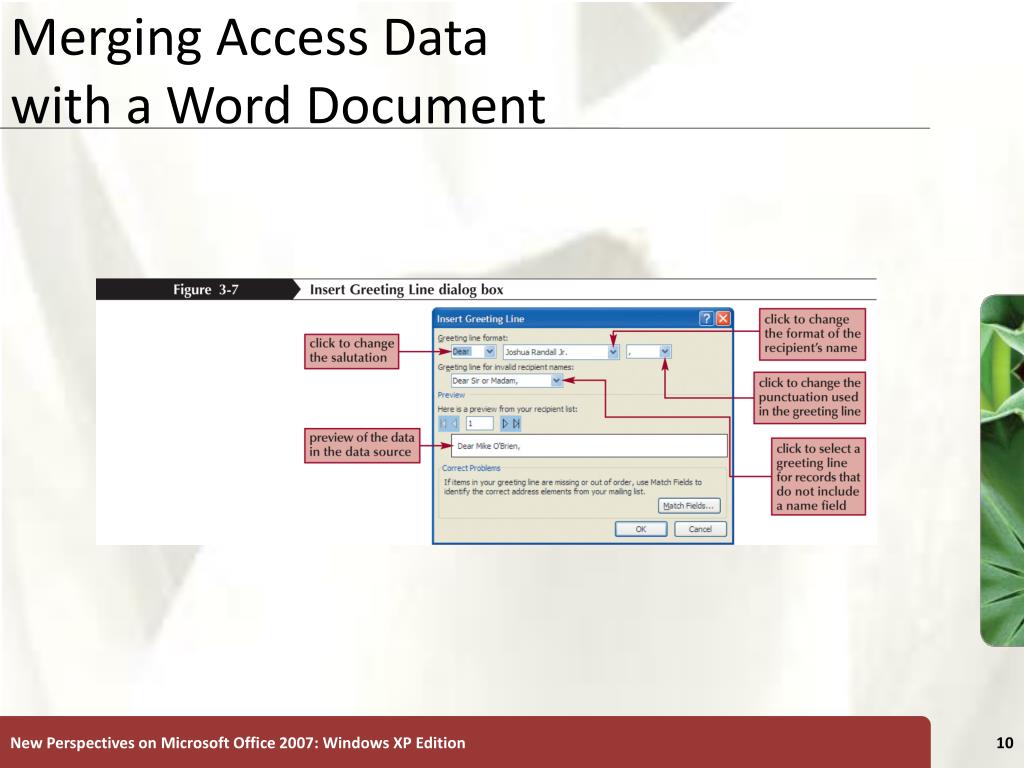
Task: Click the slide title 'Merging Access Data'
Action: click(x=249, y=37)
